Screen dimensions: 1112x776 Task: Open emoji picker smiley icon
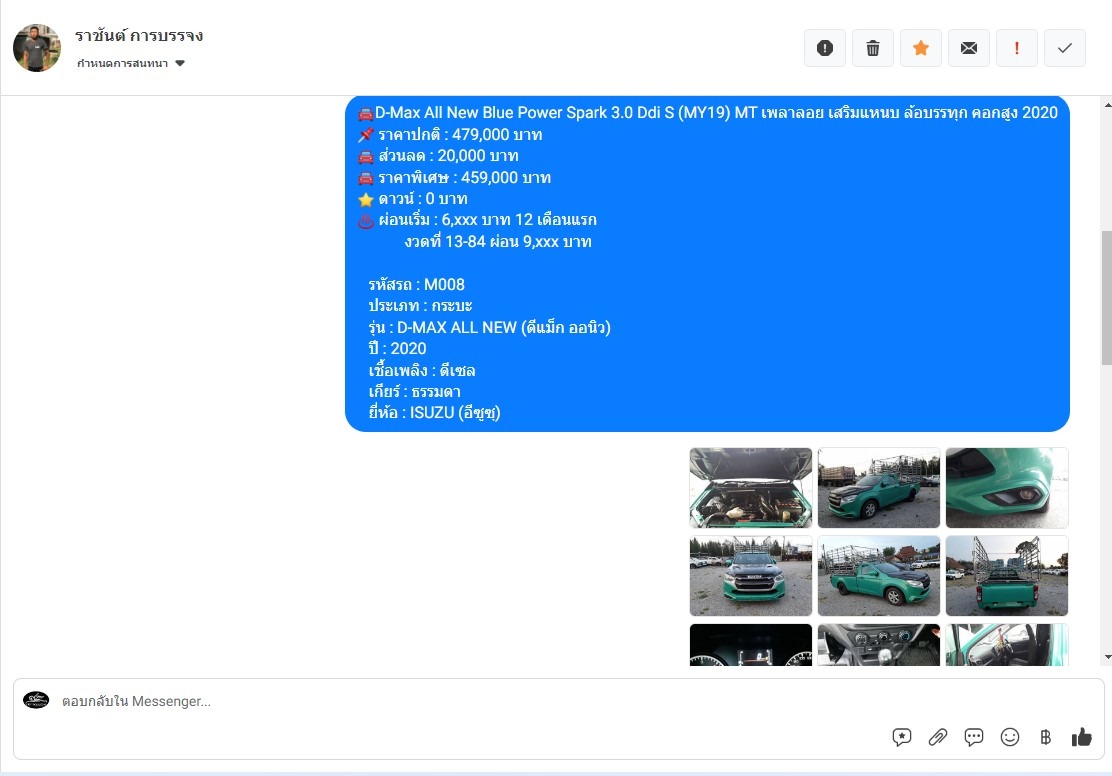click(1010, 738)
